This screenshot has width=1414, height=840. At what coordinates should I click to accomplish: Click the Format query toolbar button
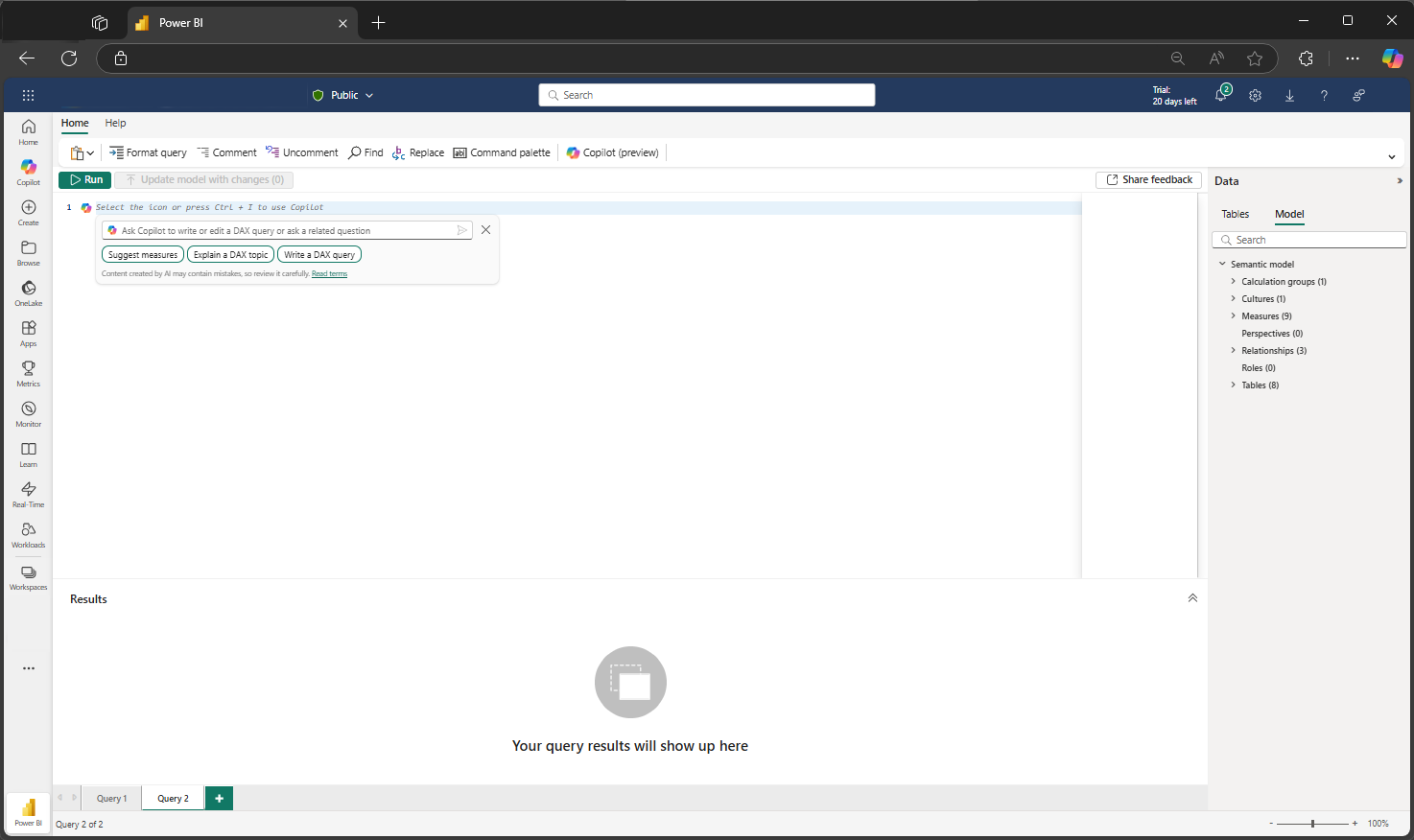coord(148,152)
